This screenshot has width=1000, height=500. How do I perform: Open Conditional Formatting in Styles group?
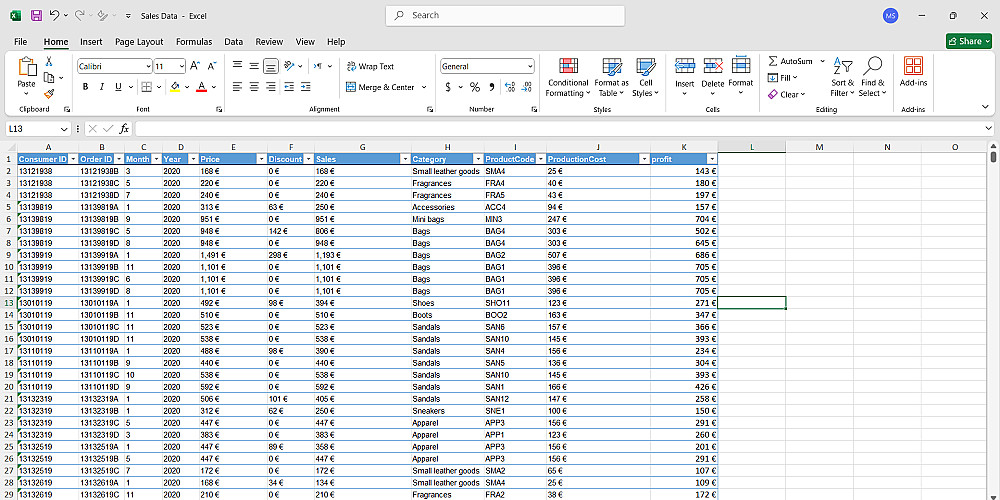click(567, 76)
